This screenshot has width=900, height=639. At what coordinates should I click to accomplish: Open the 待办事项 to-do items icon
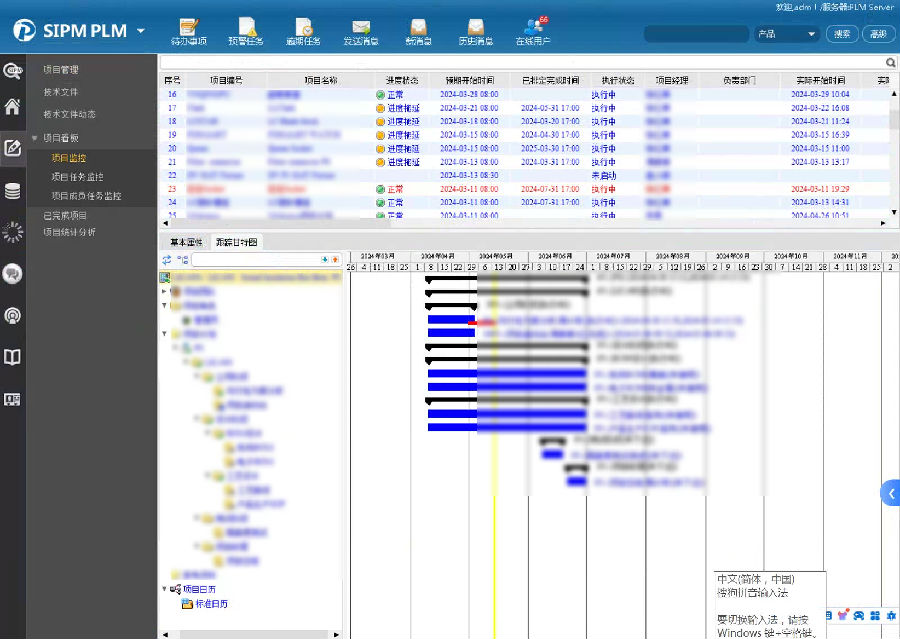189,32
